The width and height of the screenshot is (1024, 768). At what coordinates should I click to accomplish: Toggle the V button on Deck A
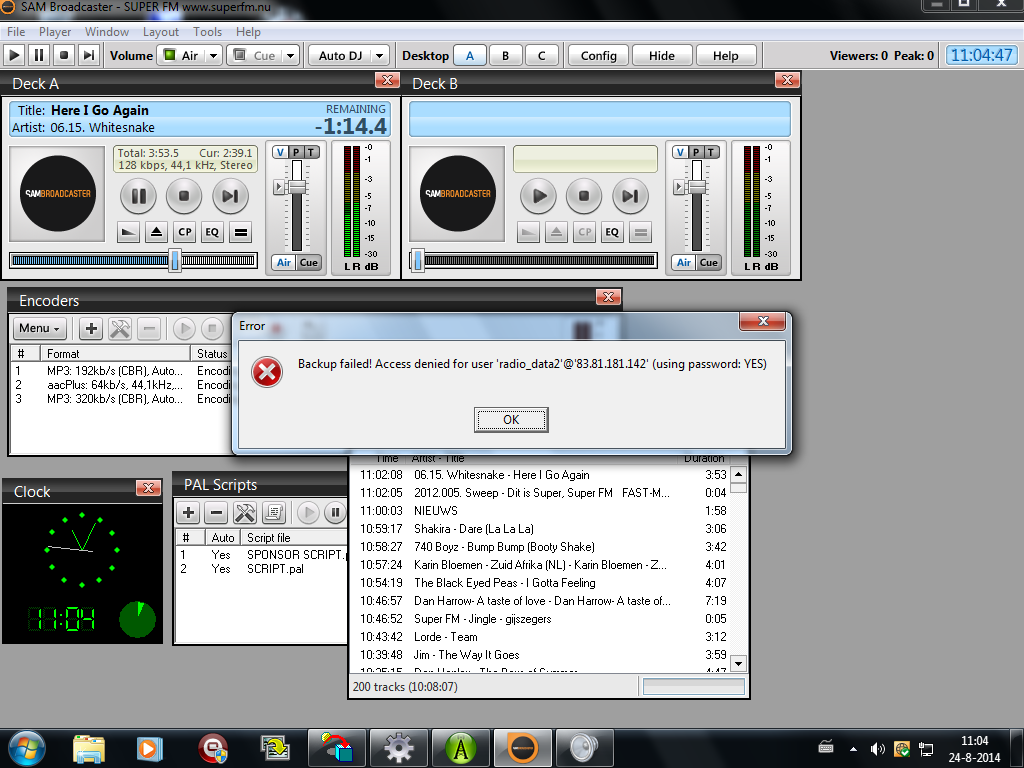(280, 152)
